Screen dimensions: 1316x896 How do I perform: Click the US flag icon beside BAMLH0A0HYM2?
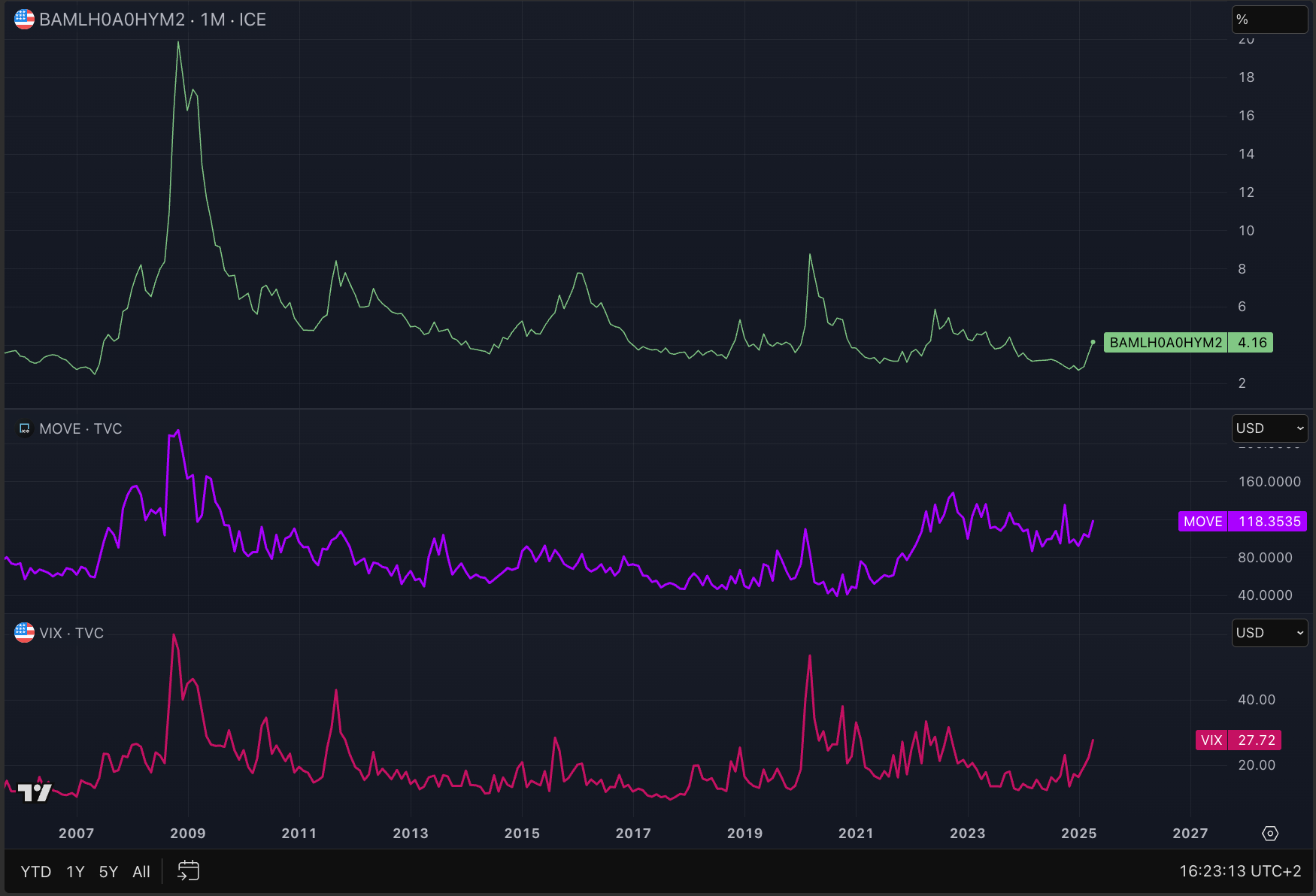(24, 20)
